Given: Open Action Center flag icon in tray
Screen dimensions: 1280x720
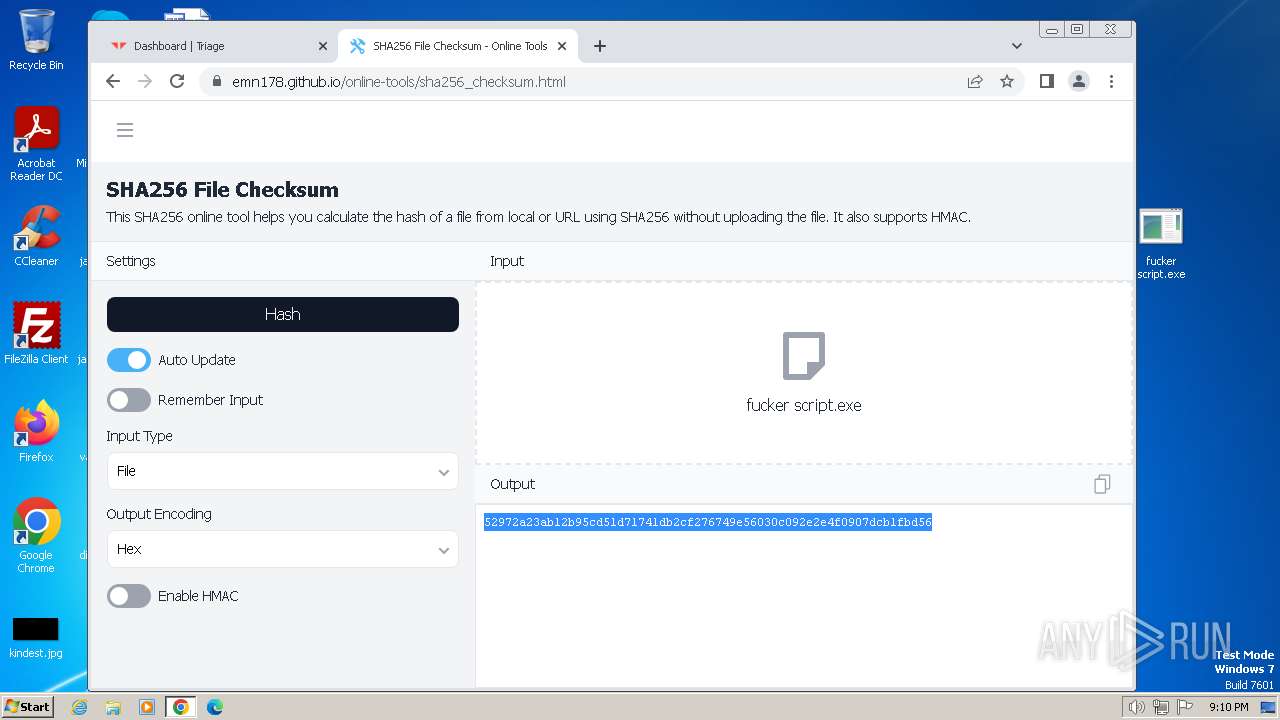Looking at the screenshot, I should tap(1185, 707).
